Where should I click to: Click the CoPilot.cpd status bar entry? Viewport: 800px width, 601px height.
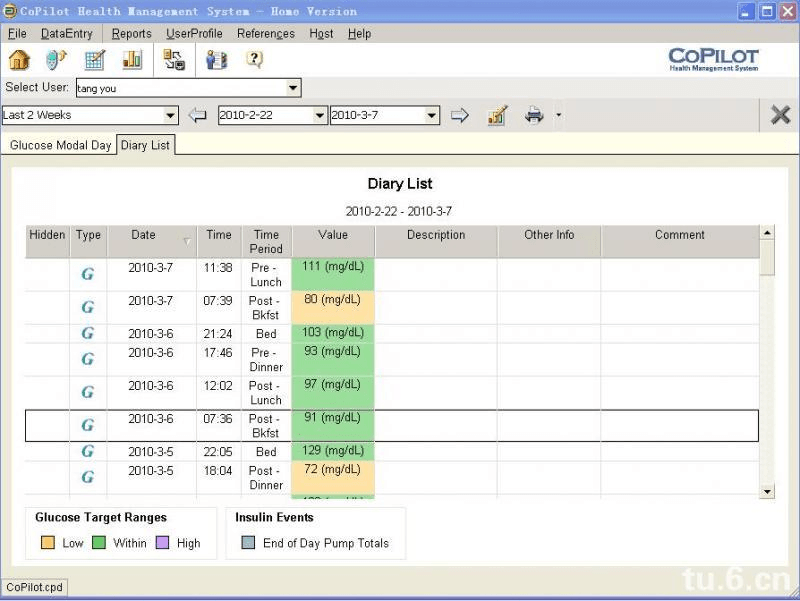(x=34, y=587)
